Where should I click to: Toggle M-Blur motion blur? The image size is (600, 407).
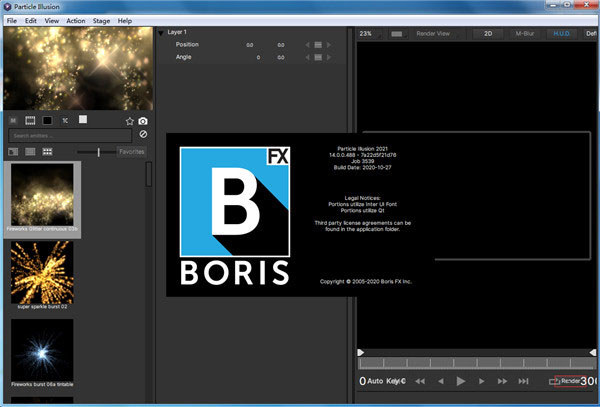coord(524,33)
